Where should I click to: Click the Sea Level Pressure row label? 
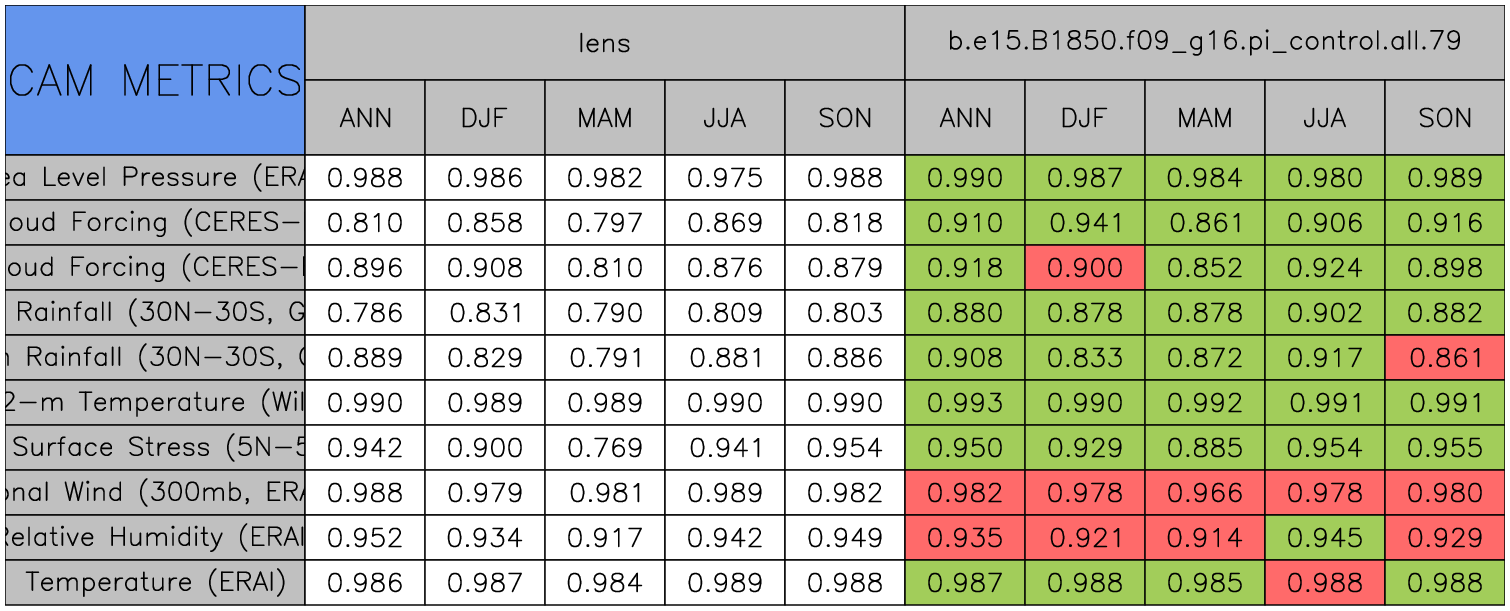pyautogui.click(x=155, y=178)
